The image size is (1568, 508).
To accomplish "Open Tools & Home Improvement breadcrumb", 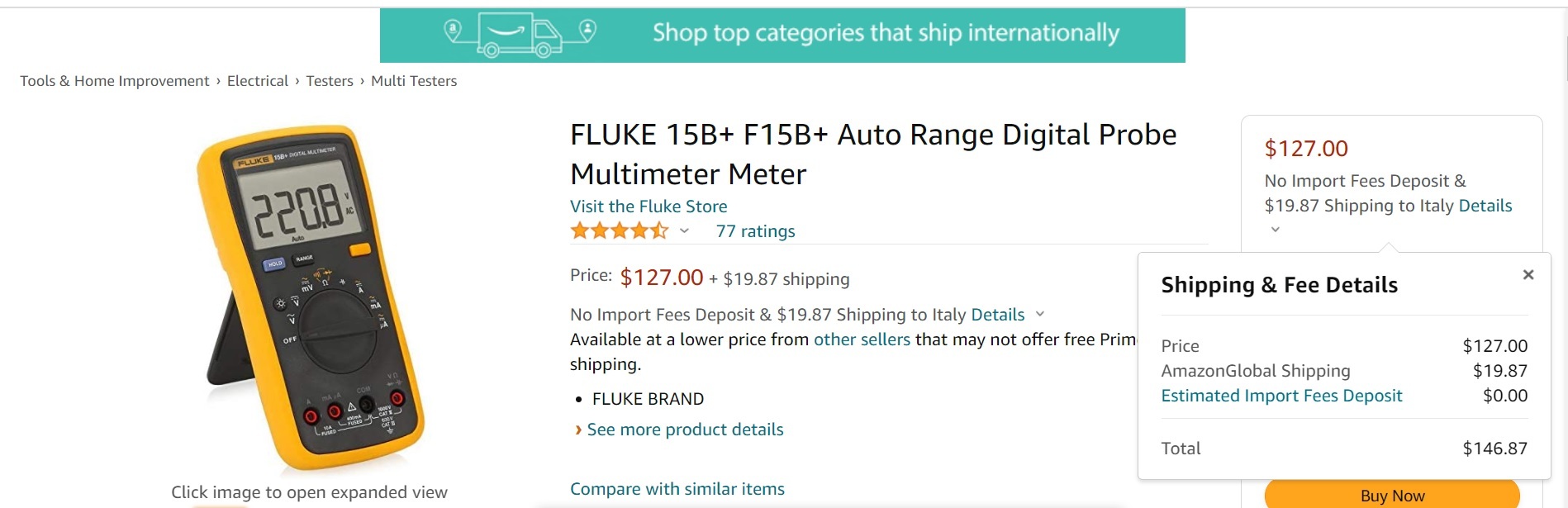I will click(114, 81).
